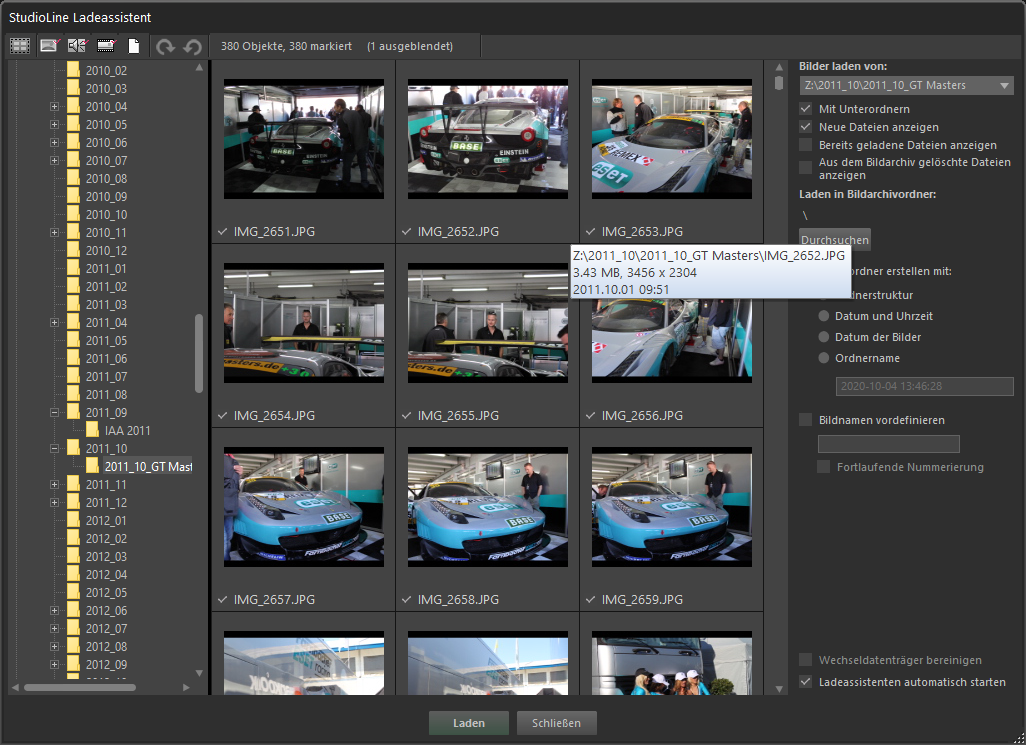Uncheck the Mit Unterordnern checkbox
This screenshot has width=1026, height=745.
click(x=806, y=108)
